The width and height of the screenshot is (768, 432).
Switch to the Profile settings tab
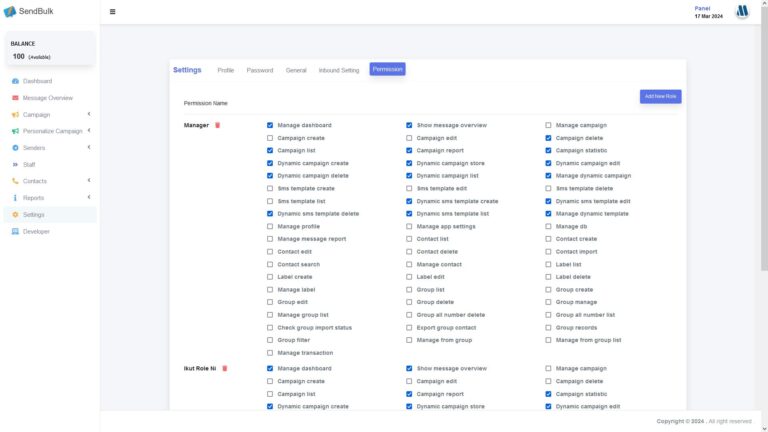click(x=225, y=70)
